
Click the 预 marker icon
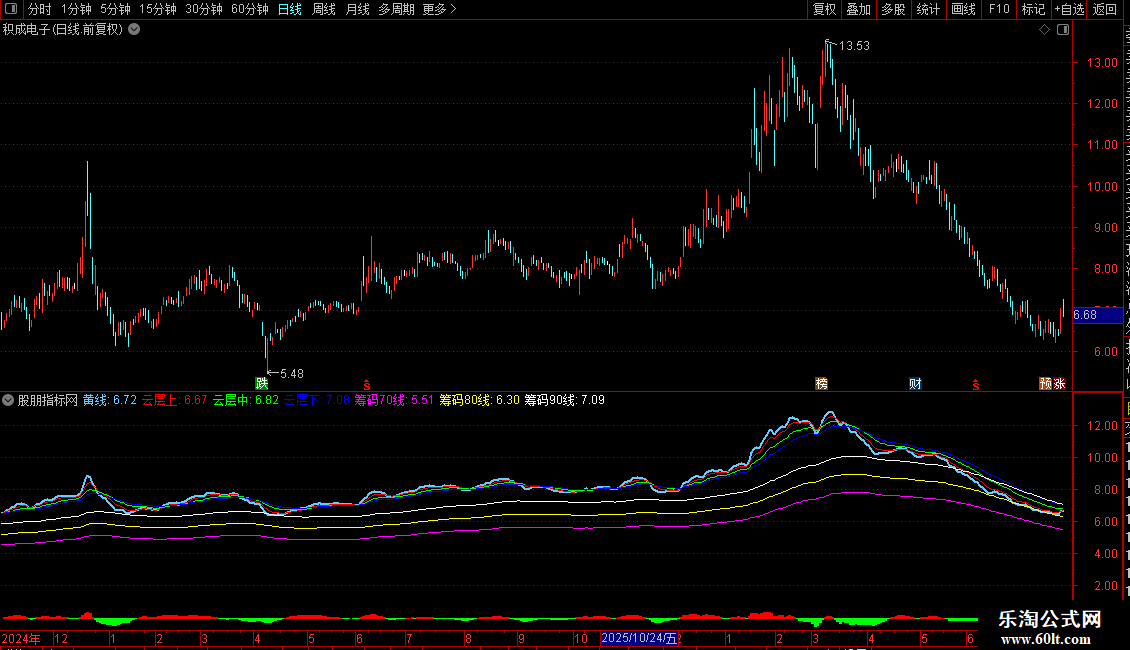[1045, 383]
